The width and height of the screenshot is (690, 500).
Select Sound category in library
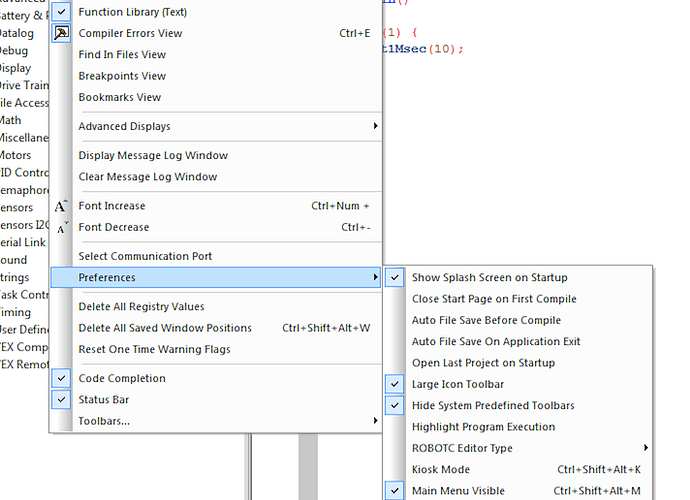point(14,260)
